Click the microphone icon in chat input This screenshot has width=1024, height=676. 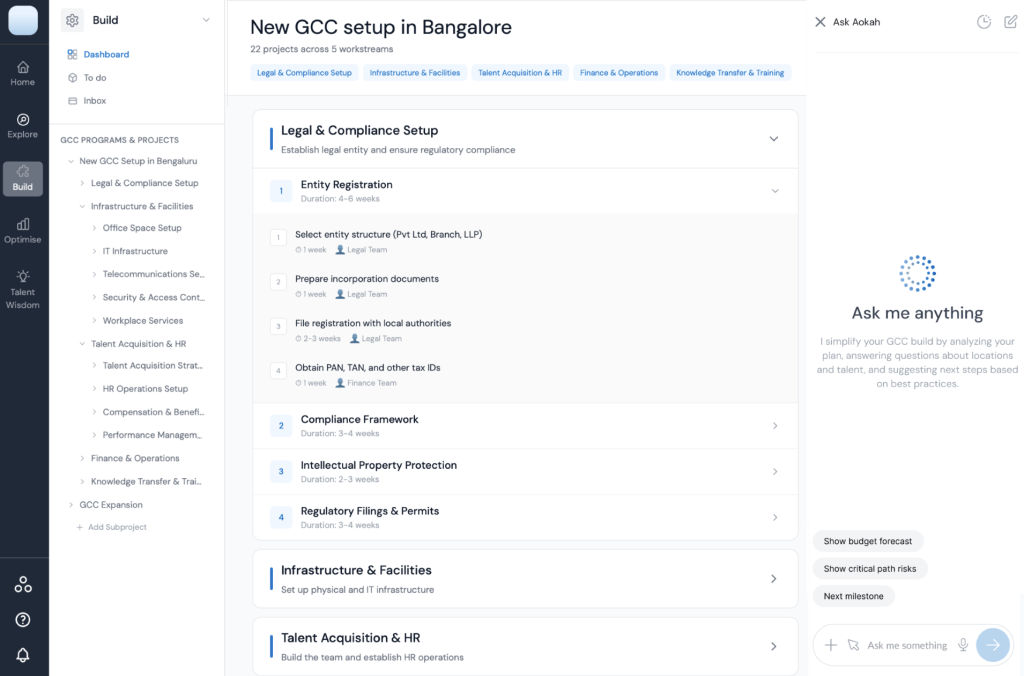coord(963,645)
